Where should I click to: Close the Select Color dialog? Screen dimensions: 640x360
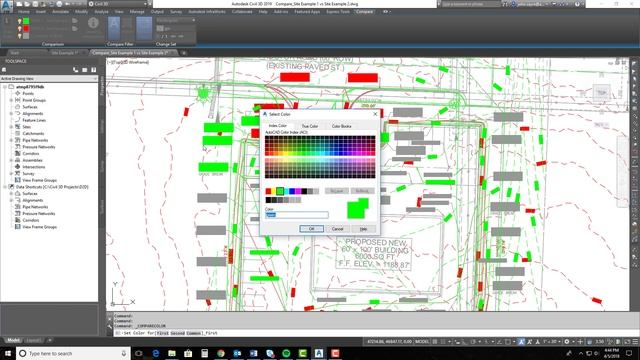(x=375, y=114)
